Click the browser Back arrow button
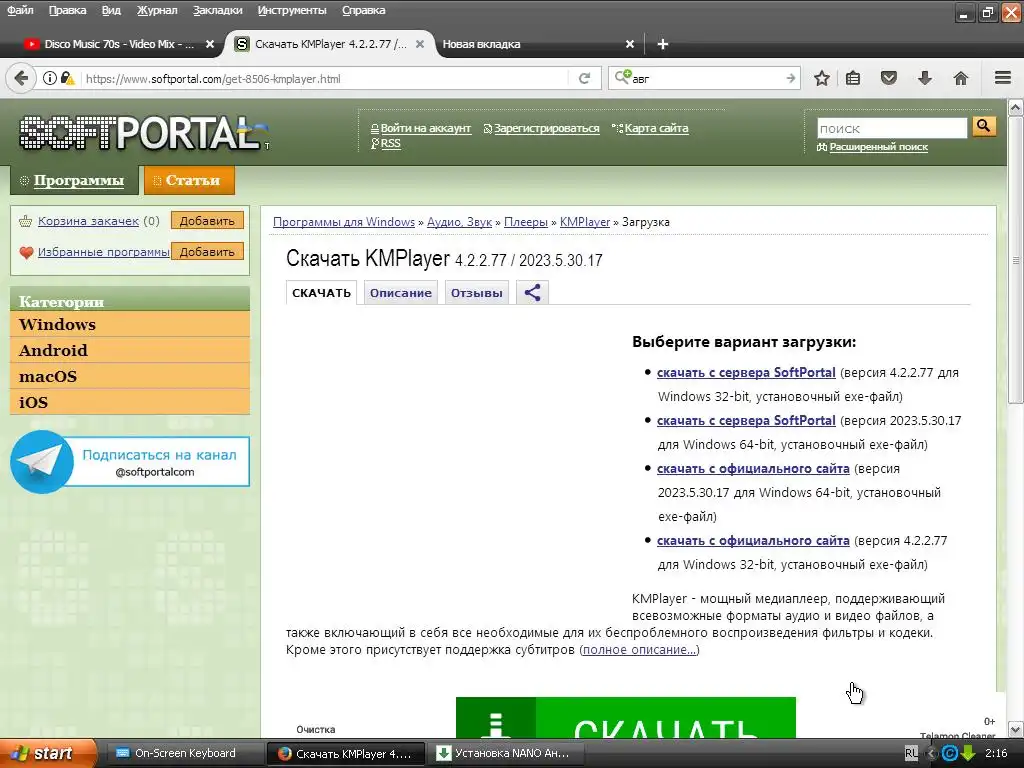1024x768 pixels. coord(21,78)
